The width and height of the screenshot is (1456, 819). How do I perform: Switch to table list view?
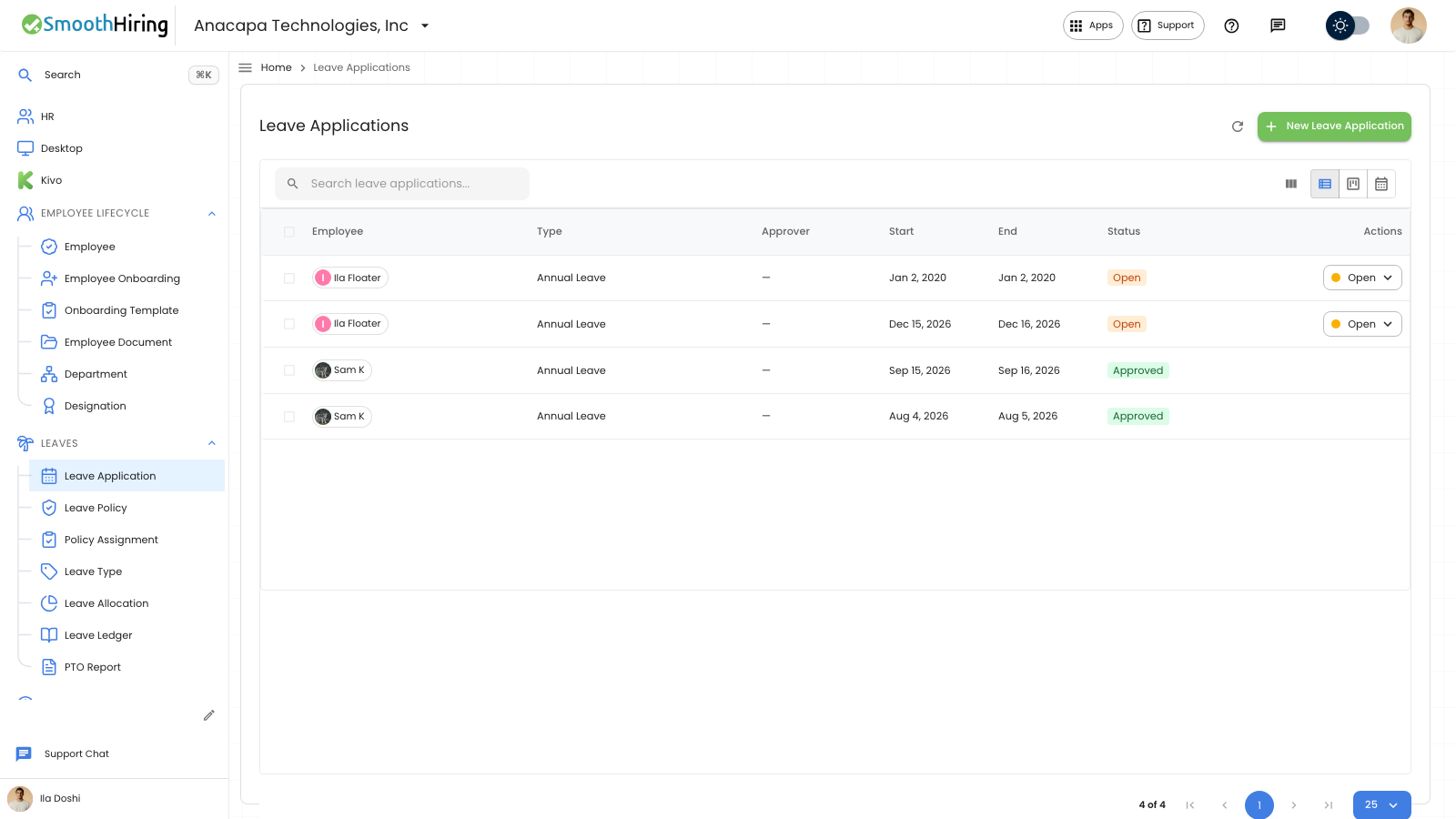(1325, 184)
